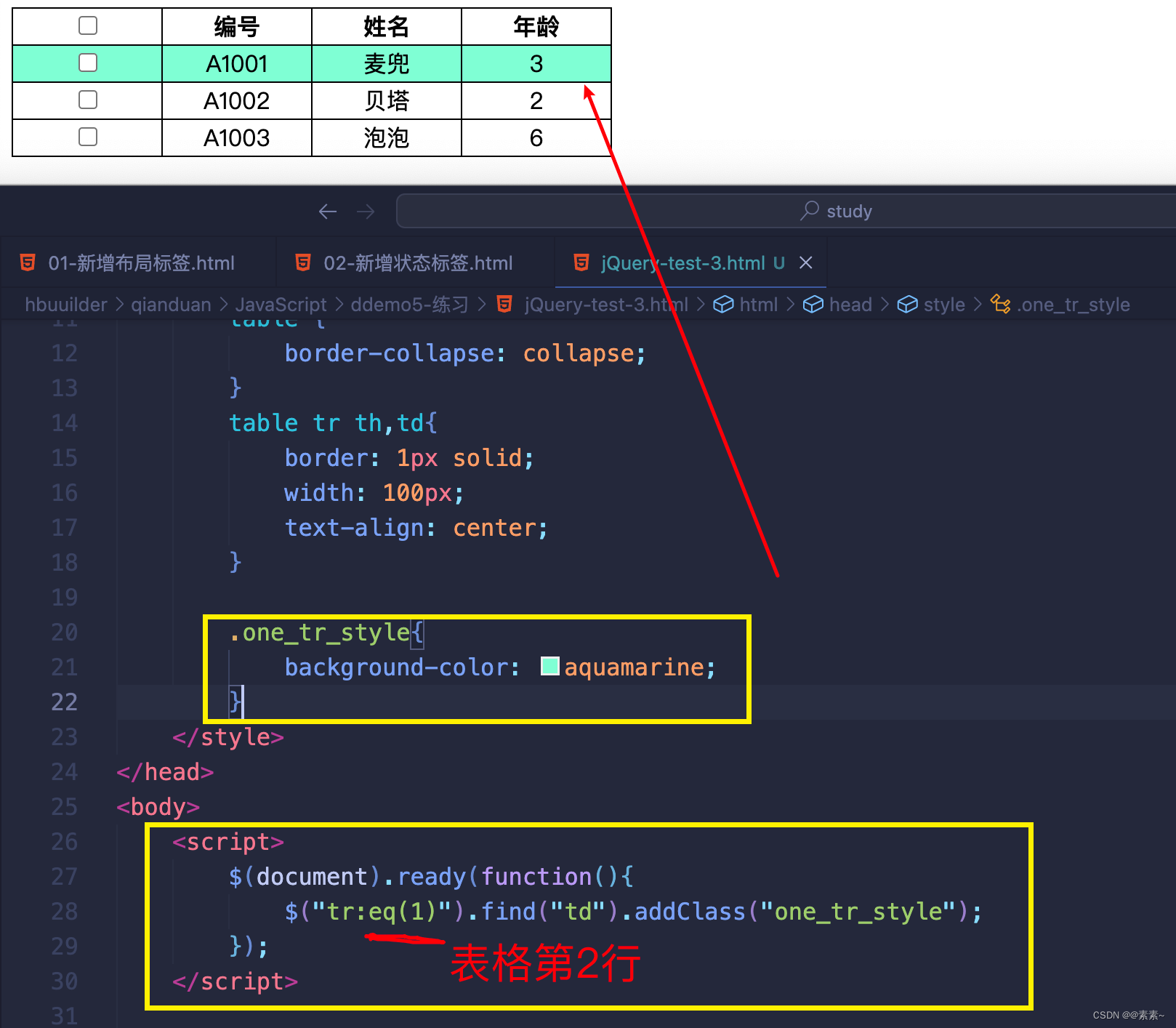
Task: Click HTML5 icon on 02-新增状态标签 tab
Action: 303,262
